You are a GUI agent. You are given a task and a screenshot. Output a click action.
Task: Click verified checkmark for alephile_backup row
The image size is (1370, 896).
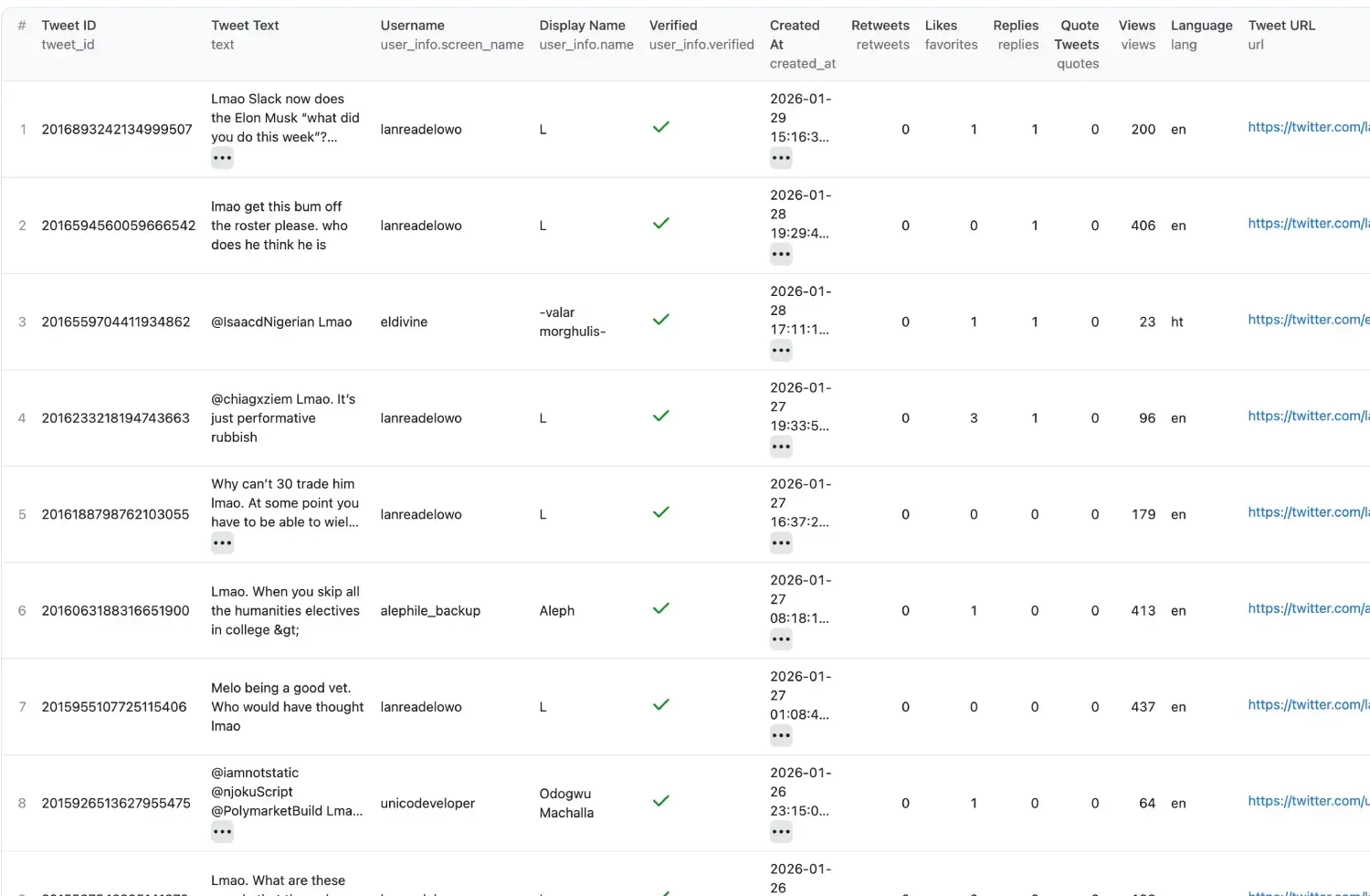click(661, 608)
